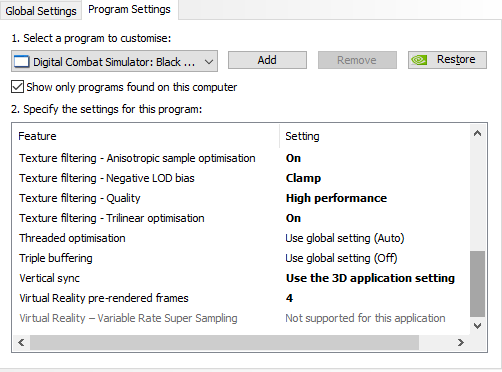
Task: Select the Threaded optimisation feature row
Action: tap(241, 238)
